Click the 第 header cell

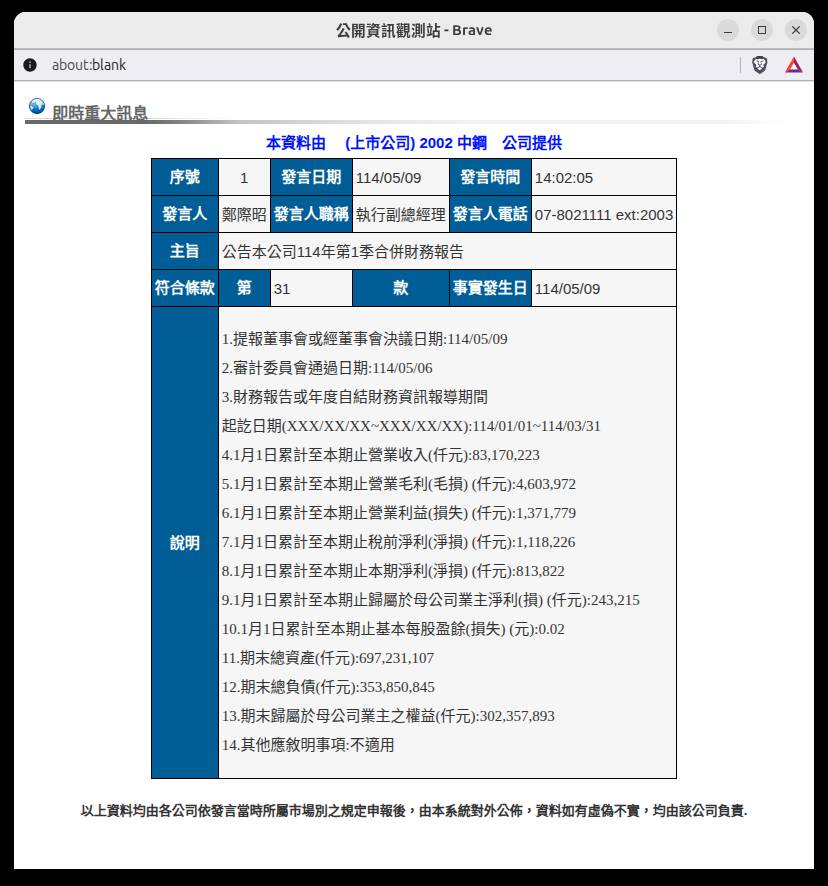click(244, 288)
